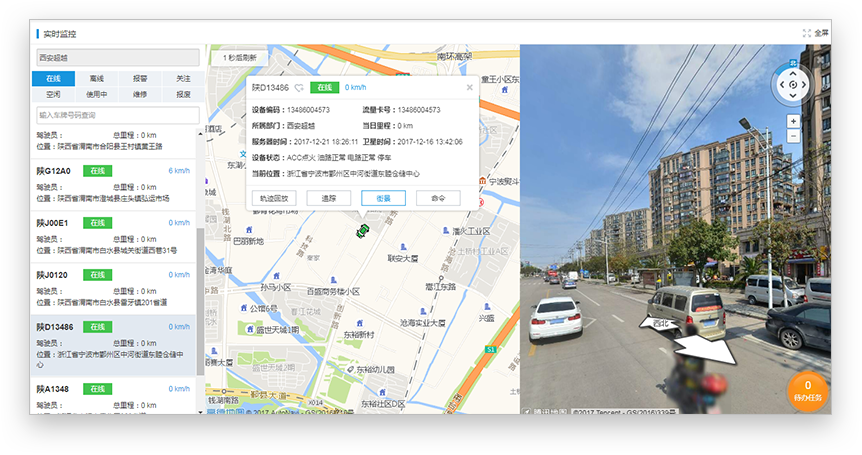Image resolution: width=862 pixels, height=455 pixels.
Task: Select the 维修 status filter
Action: coord(140,94)
